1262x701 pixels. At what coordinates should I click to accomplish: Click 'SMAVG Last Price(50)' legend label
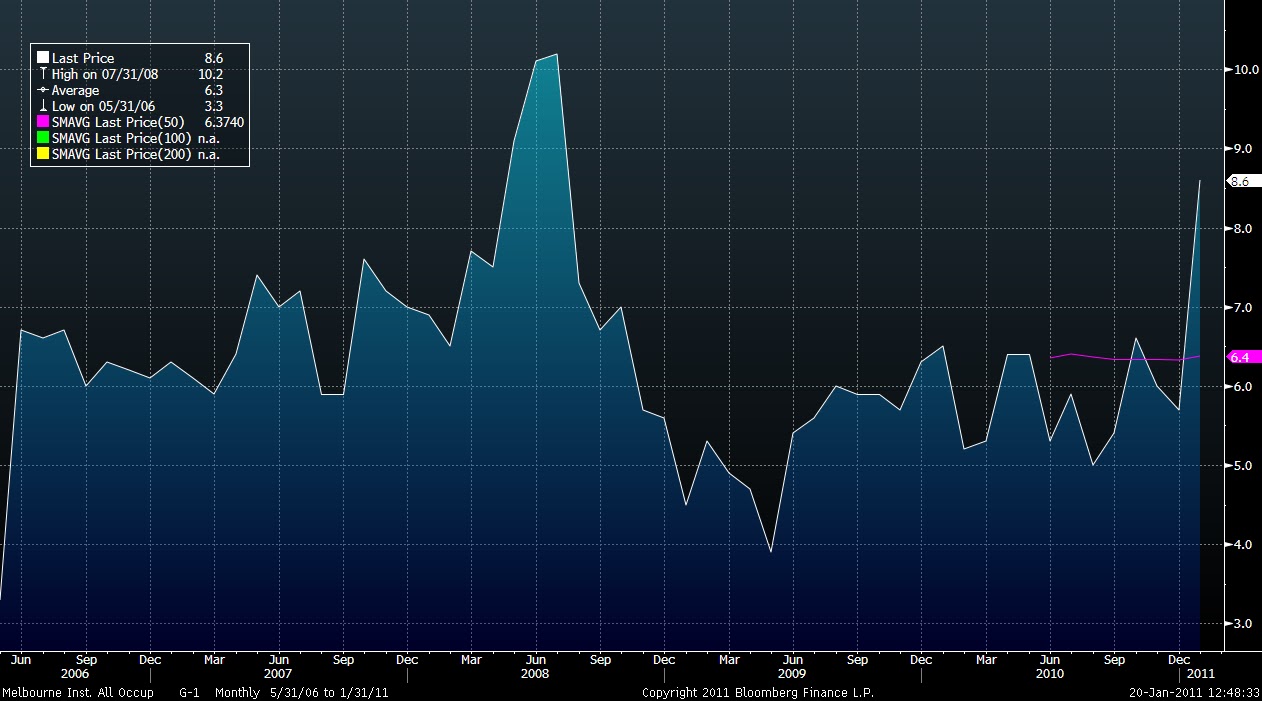pyautogui.click(x=118, y=122)
